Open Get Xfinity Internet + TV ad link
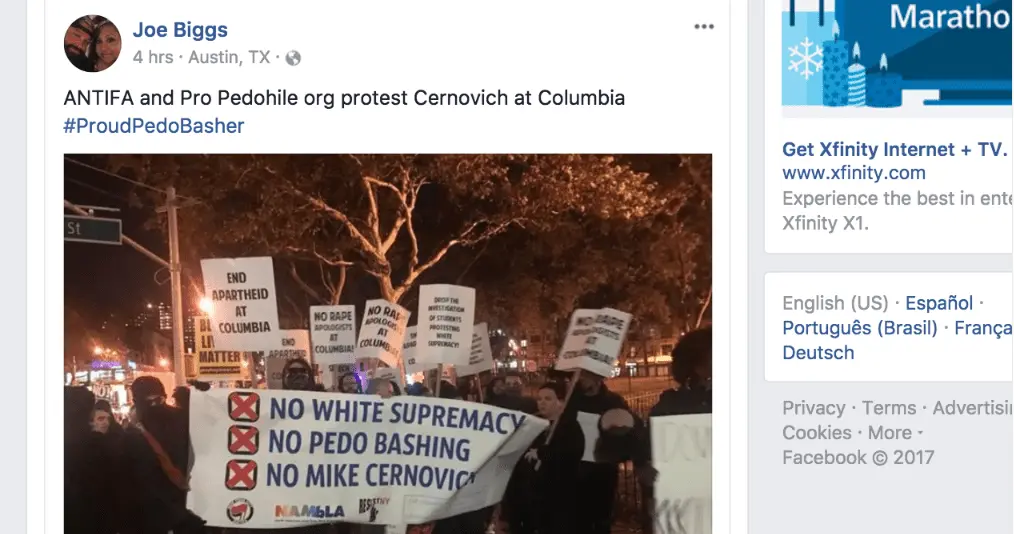Image resolution: width=1014 pixels, height=534 pixels. pyautogui.click(x=894, y=149)
